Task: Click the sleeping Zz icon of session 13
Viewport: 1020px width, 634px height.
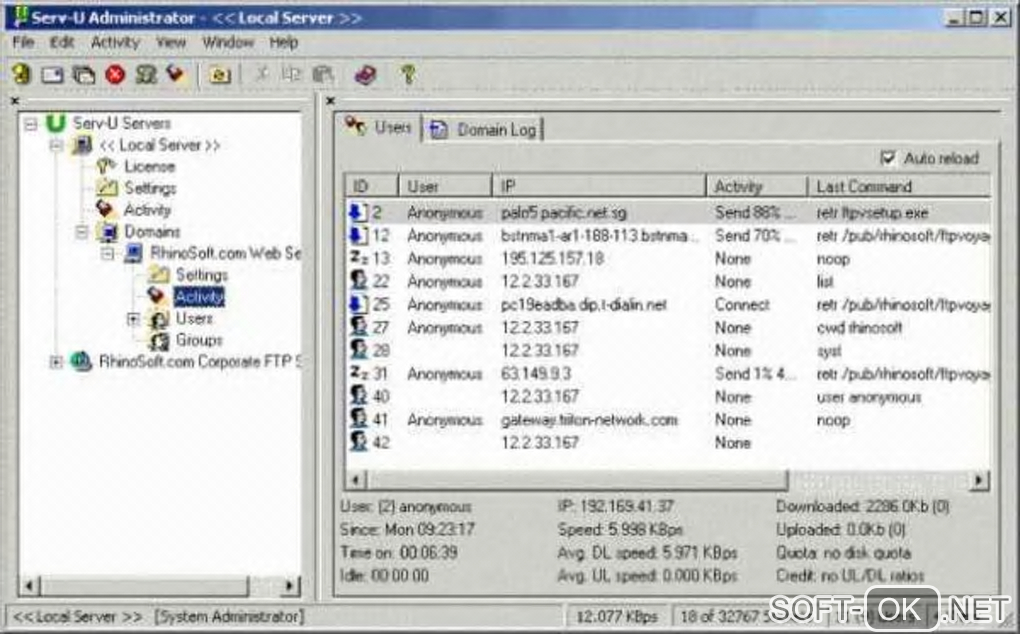Action: pos(358,258)
